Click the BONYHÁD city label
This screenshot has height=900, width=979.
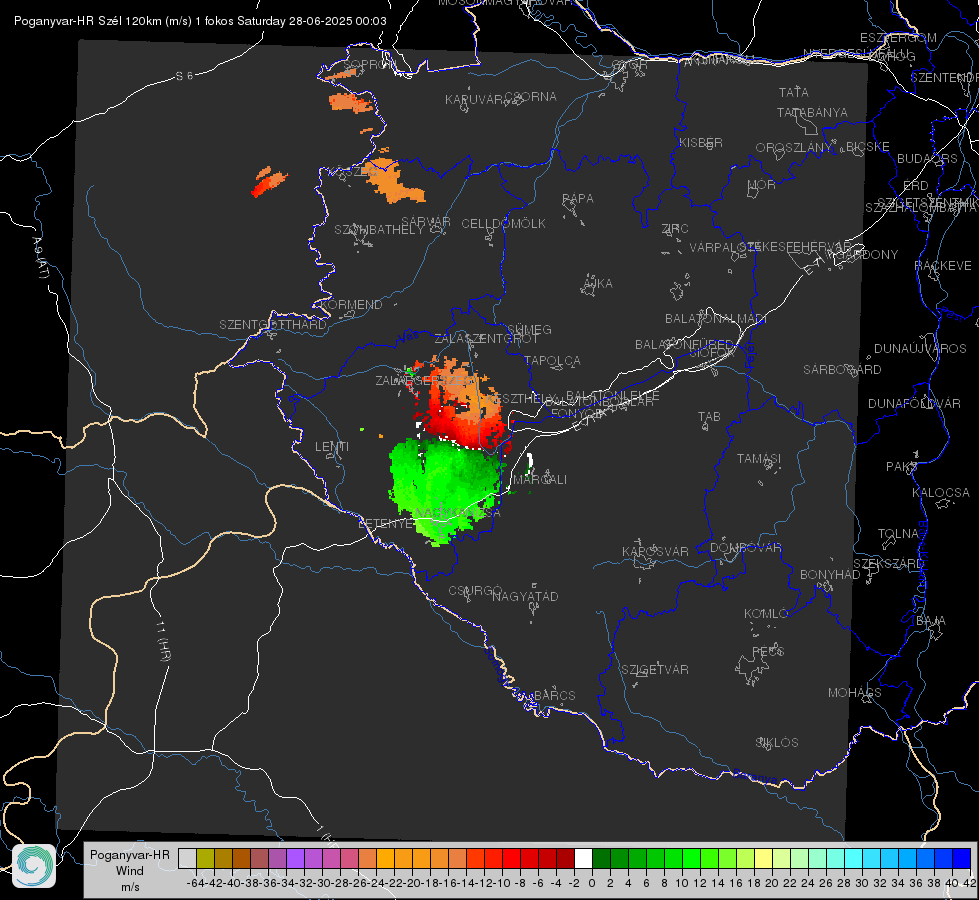point(830,575)
